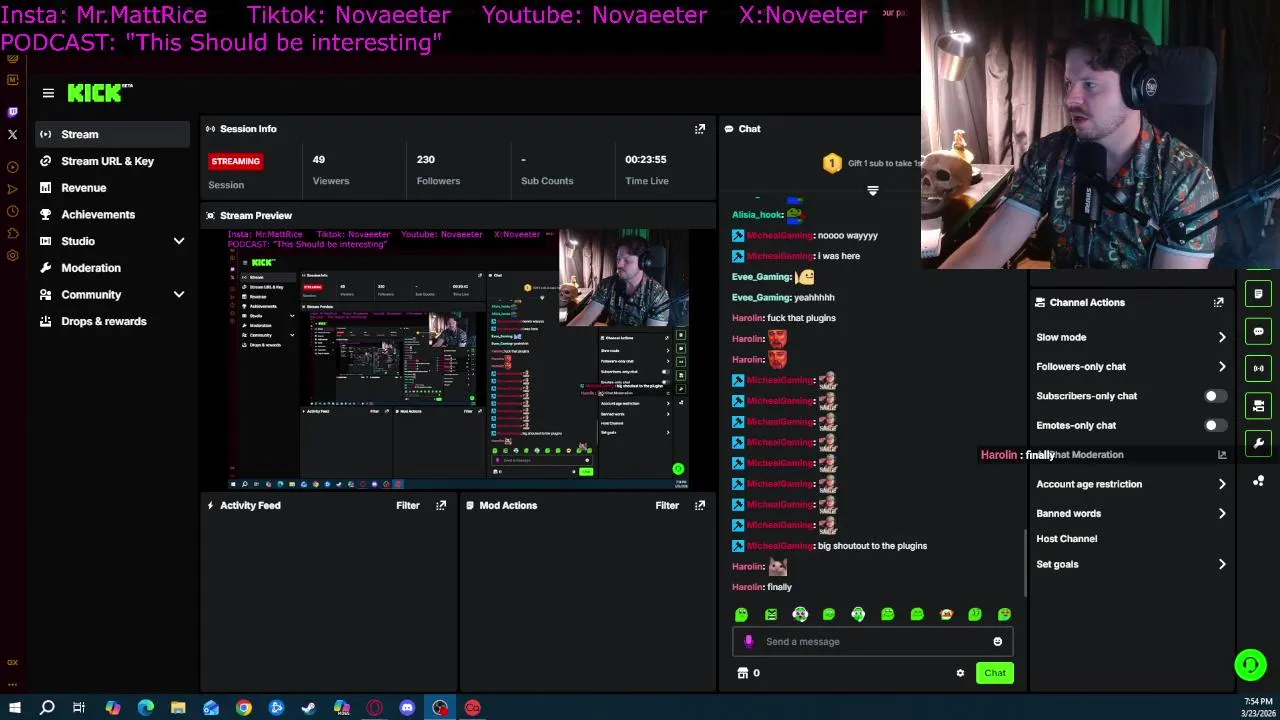The image size is (1280, 720).
Task: Click the wrench icon in right toolbar
Action: (1258, 443)
